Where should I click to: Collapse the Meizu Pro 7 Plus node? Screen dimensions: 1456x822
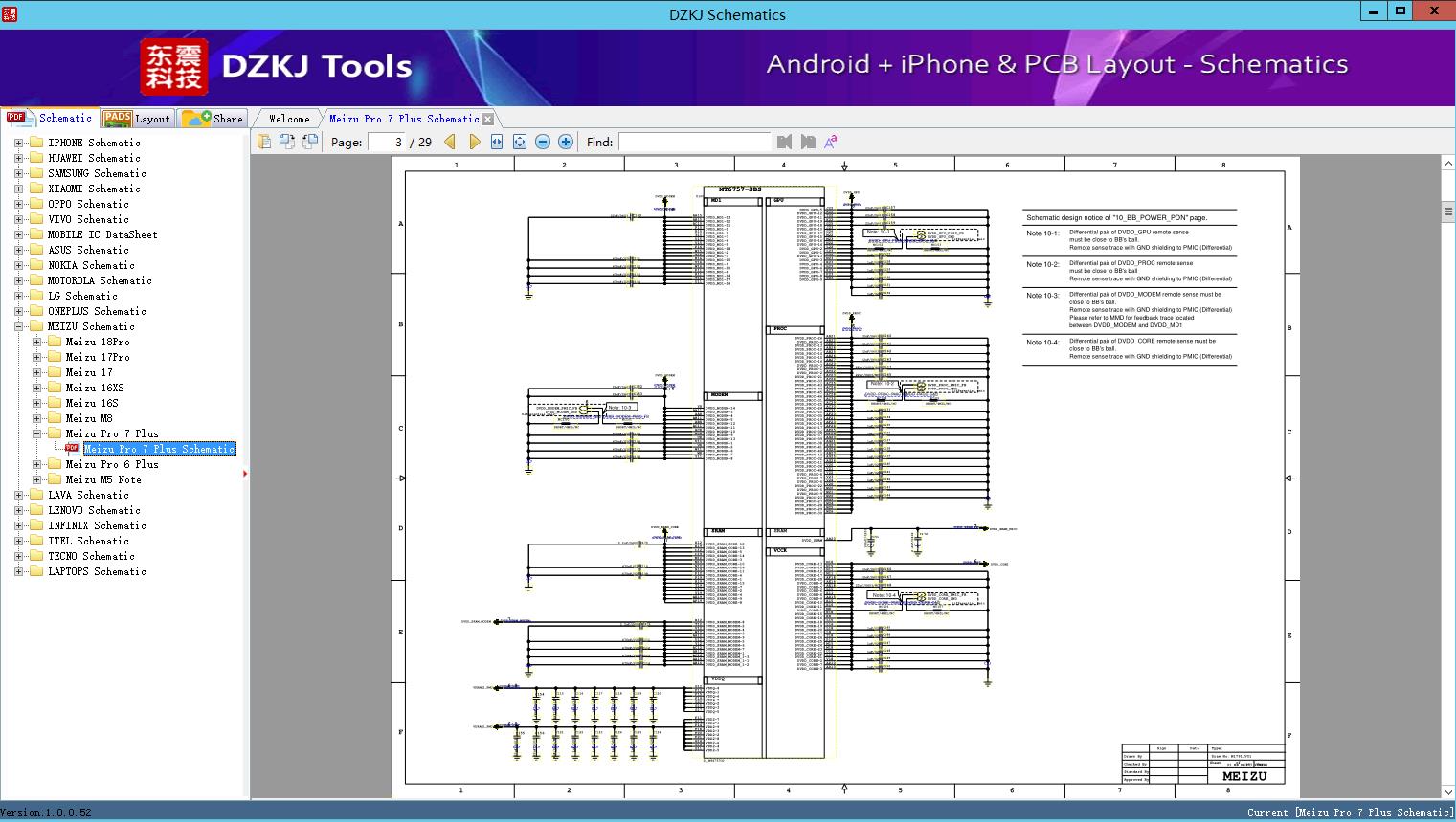(36, 433)
